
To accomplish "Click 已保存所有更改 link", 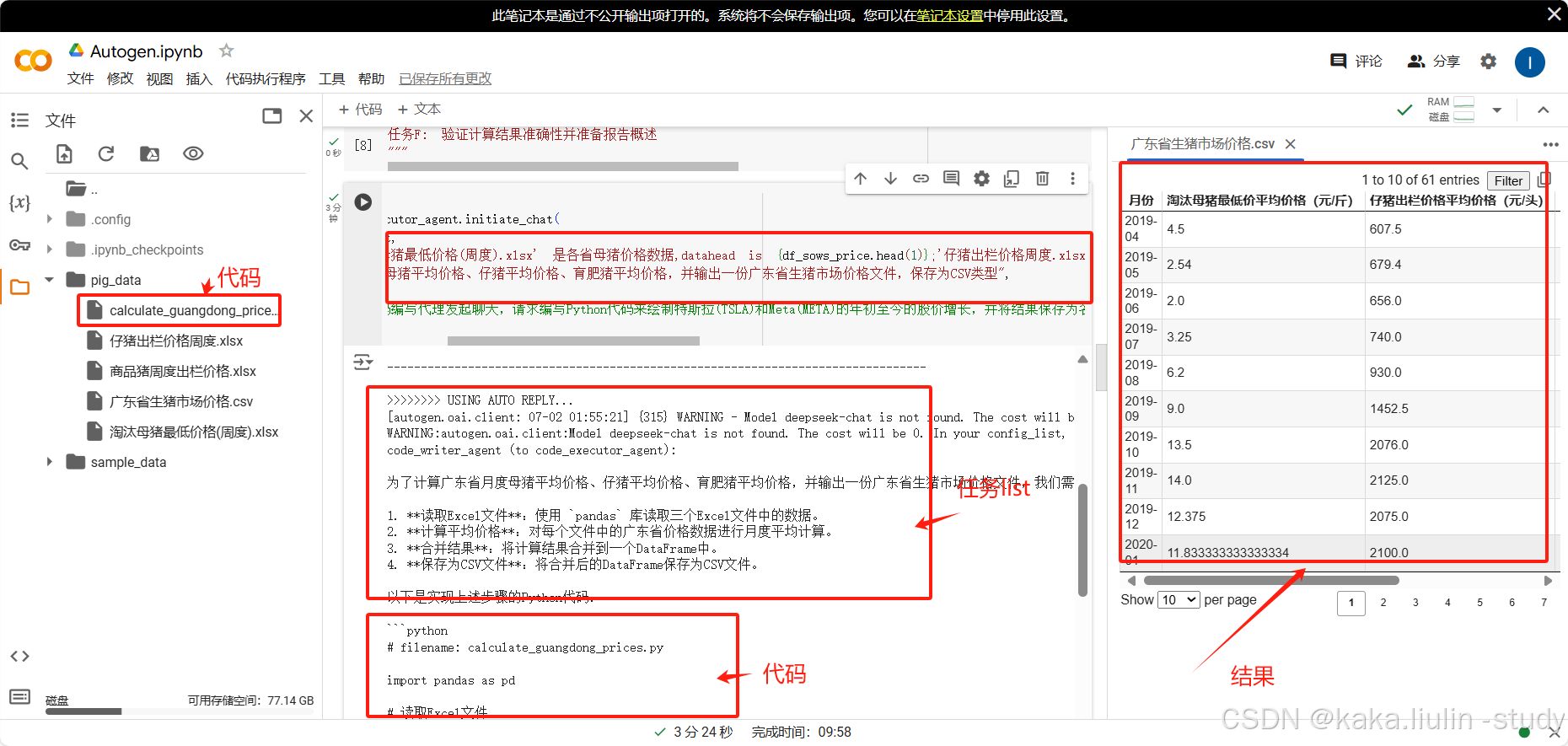I will point(445,78).
